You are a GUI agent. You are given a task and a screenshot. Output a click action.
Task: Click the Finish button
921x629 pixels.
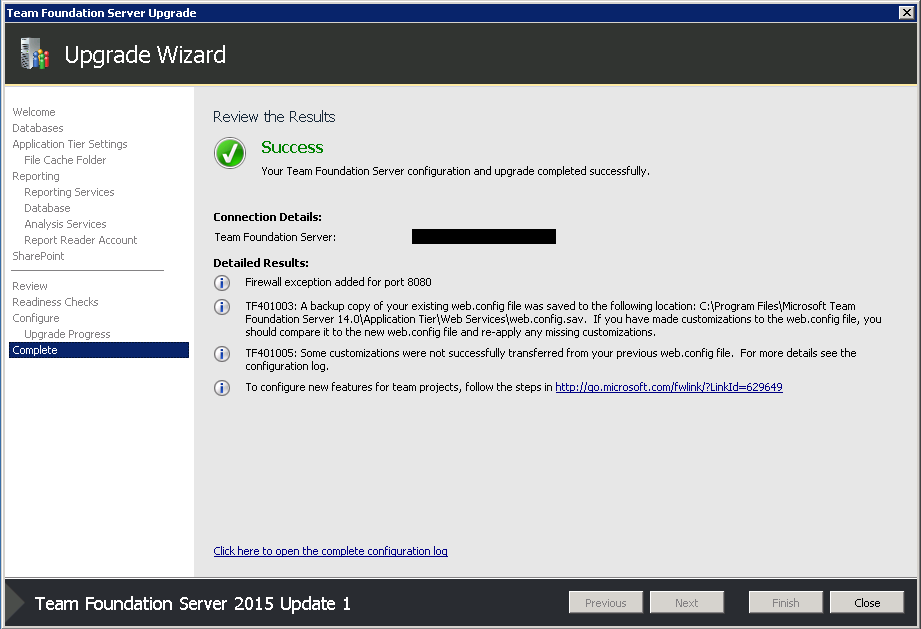point(785,603)
